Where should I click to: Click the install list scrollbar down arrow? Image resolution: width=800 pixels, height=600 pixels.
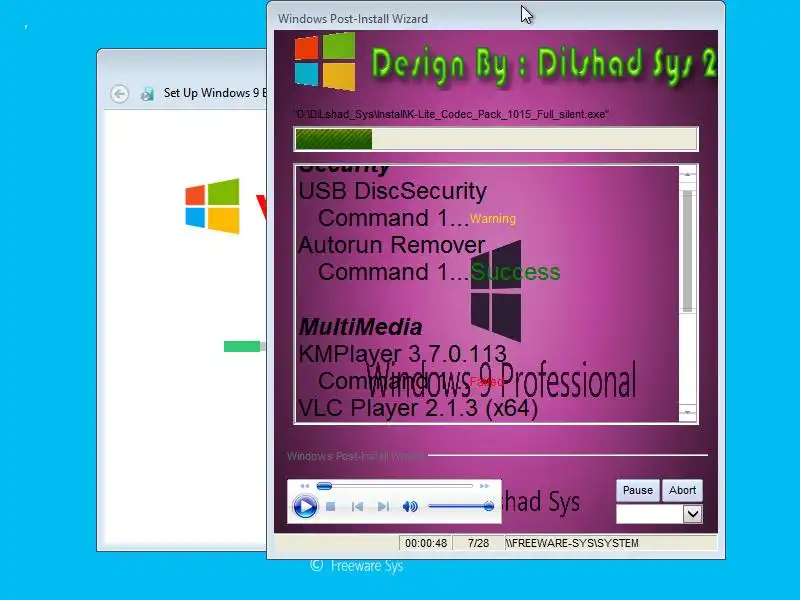[688, 412]
